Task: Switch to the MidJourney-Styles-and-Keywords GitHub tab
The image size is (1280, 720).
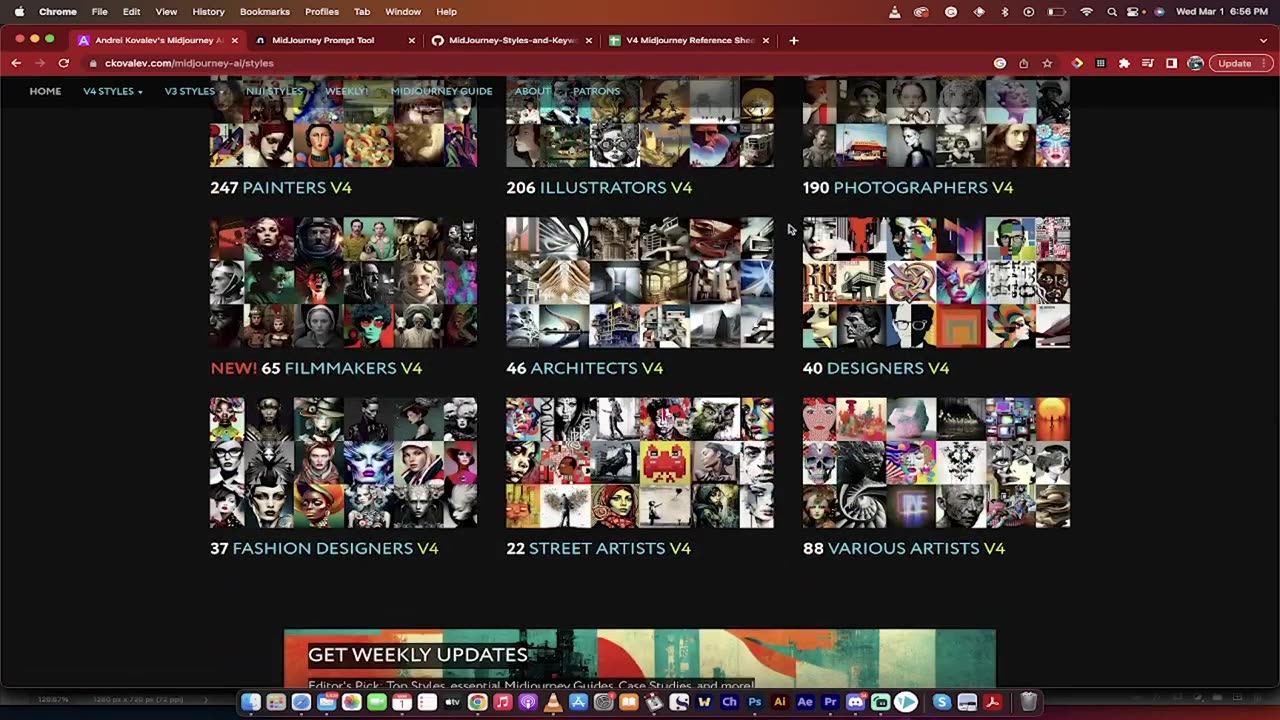Action: (x=513, y=40)
